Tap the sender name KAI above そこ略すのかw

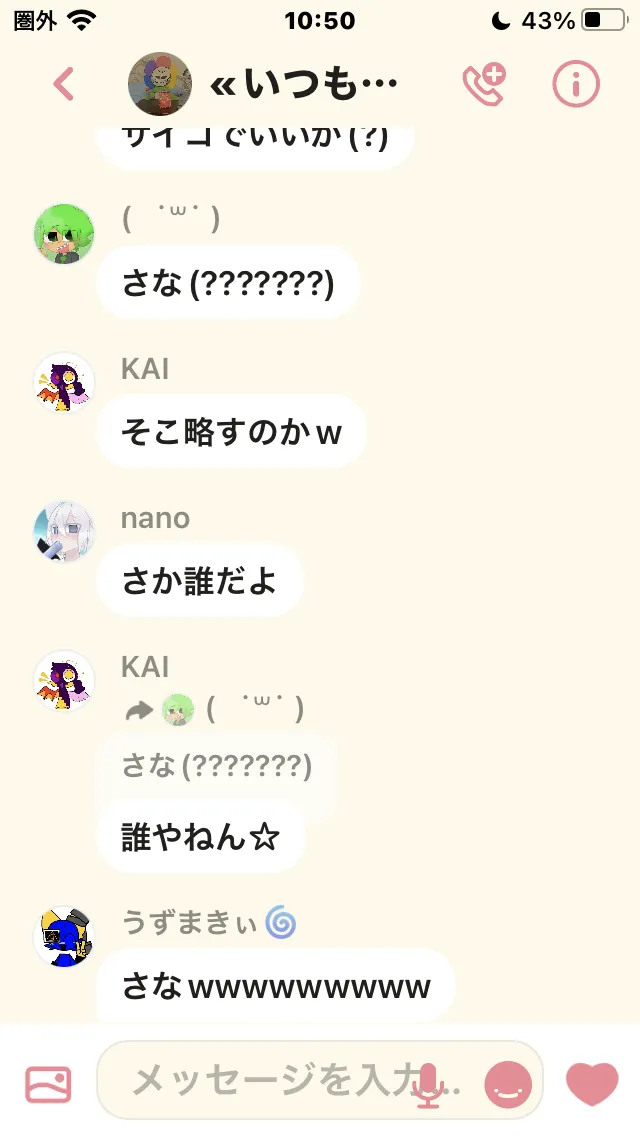click(145, 369)
